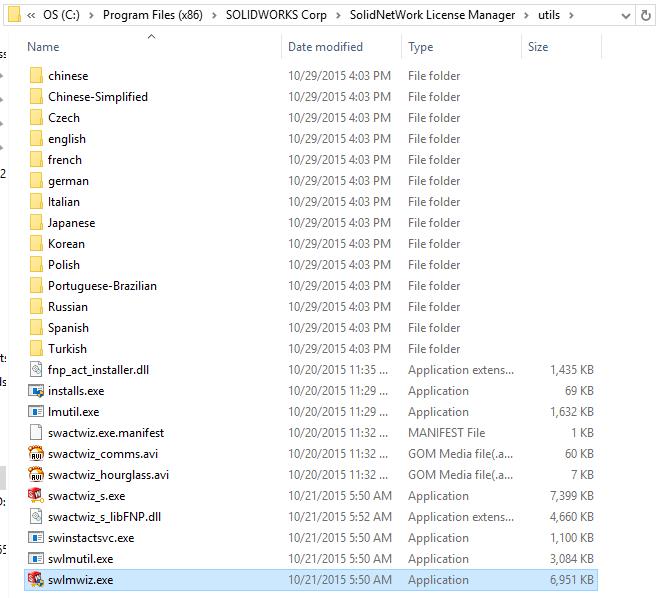The image size is (658, 598).
Task: Click the english folder icon
Action: click(36, 139)
